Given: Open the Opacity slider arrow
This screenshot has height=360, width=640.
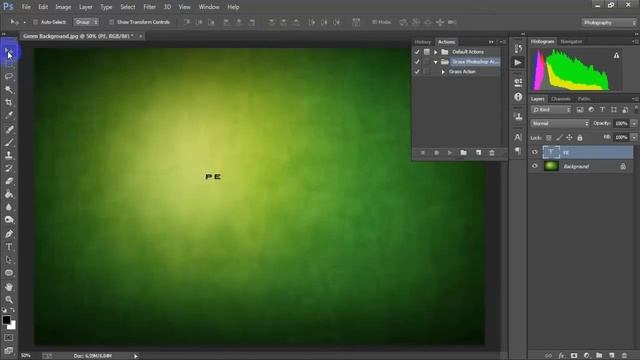Looking at the screenshot, I should pyautogui.click(x=634, y=123).
